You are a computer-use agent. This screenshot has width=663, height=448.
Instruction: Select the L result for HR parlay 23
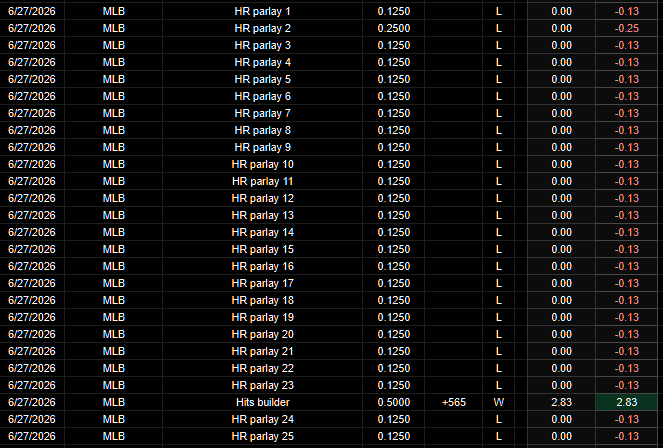pyautogui.click(x=499, y=385)
